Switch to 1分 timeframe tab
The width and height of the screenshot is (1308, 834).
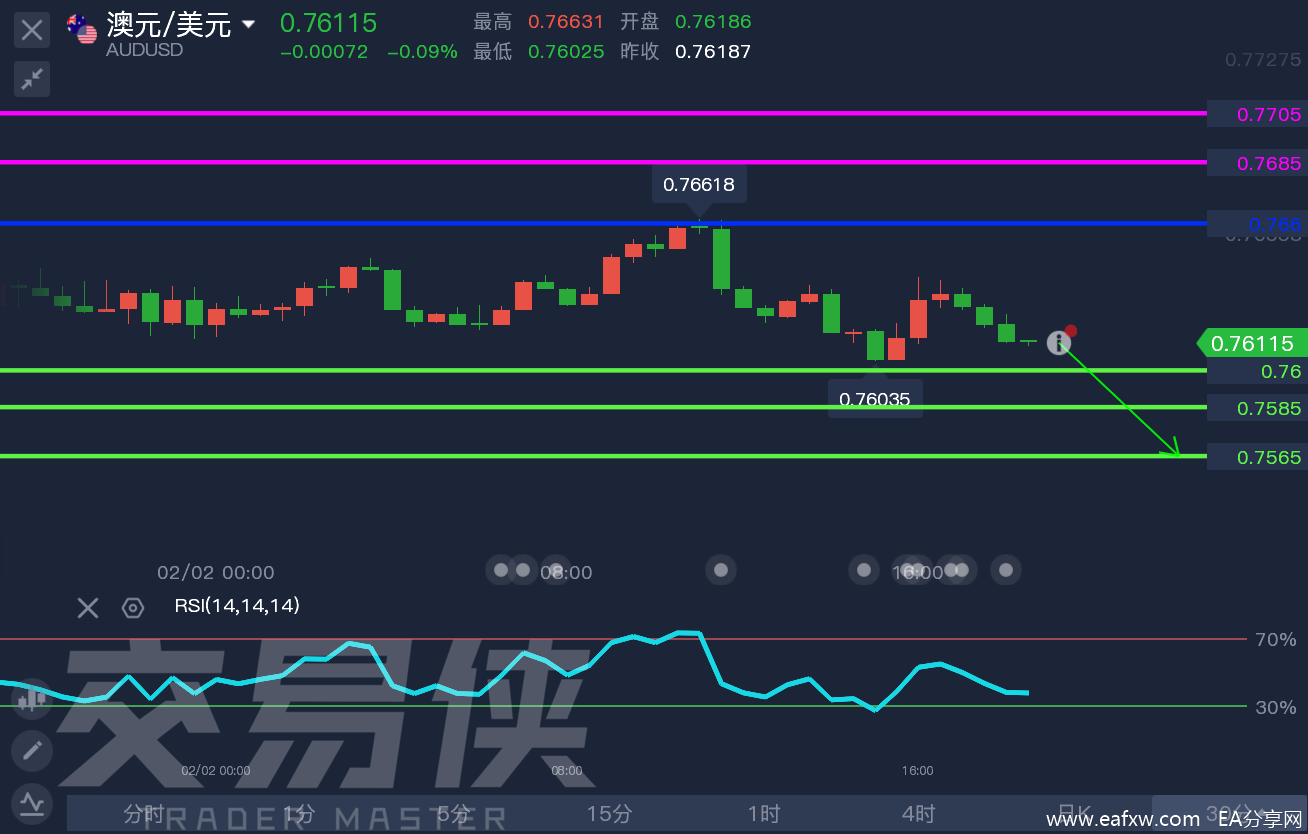(x=298, y=814)
